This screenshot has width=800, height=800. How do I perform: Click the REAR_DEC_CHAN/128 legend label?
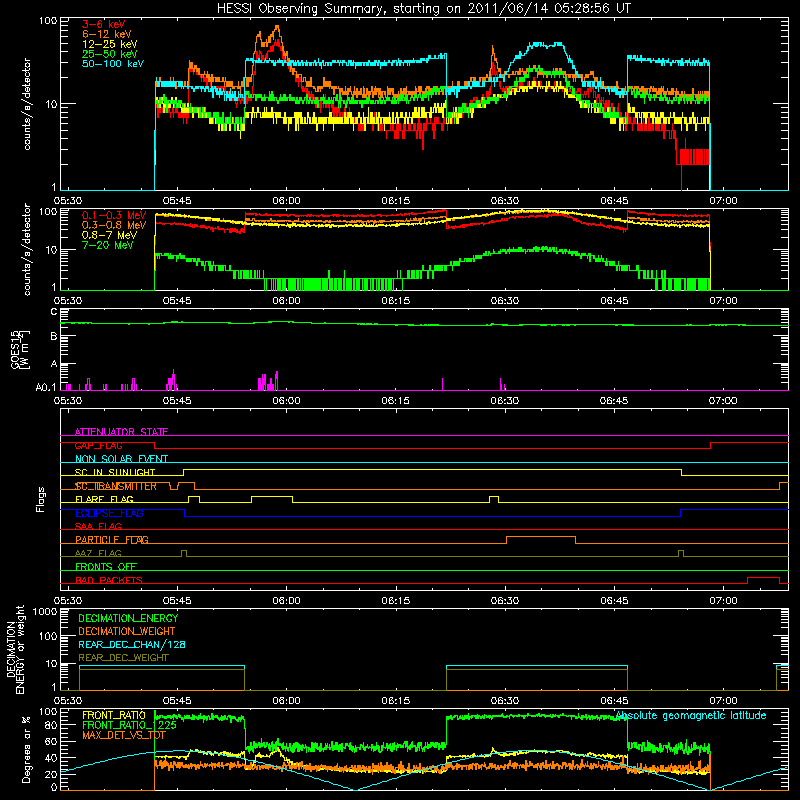(132, 645)
